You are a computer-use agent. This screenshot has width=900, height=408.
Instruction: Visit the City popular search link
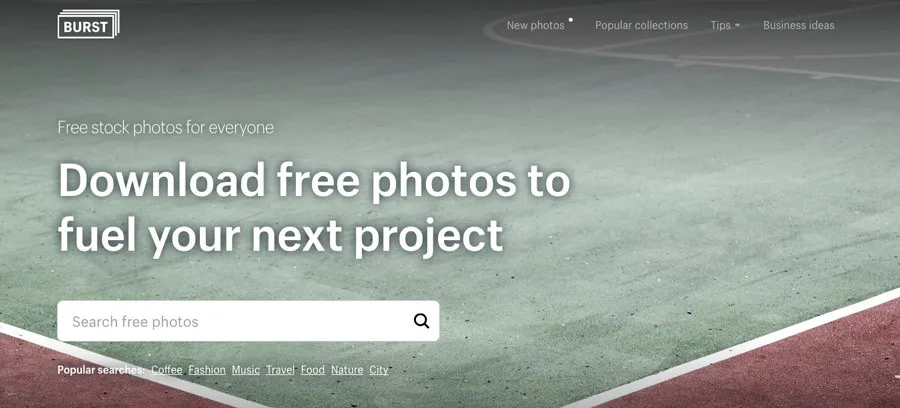click(x=378, y=370)
